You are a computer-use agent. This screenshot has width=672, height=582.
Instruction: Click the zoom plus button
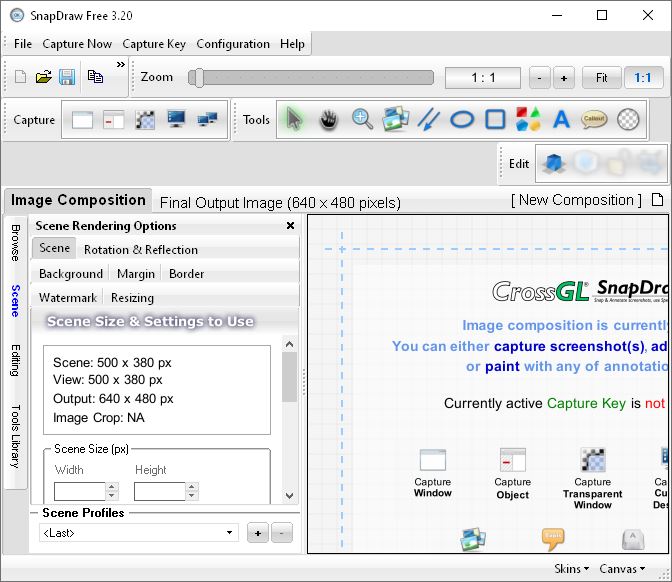(564, 78)
